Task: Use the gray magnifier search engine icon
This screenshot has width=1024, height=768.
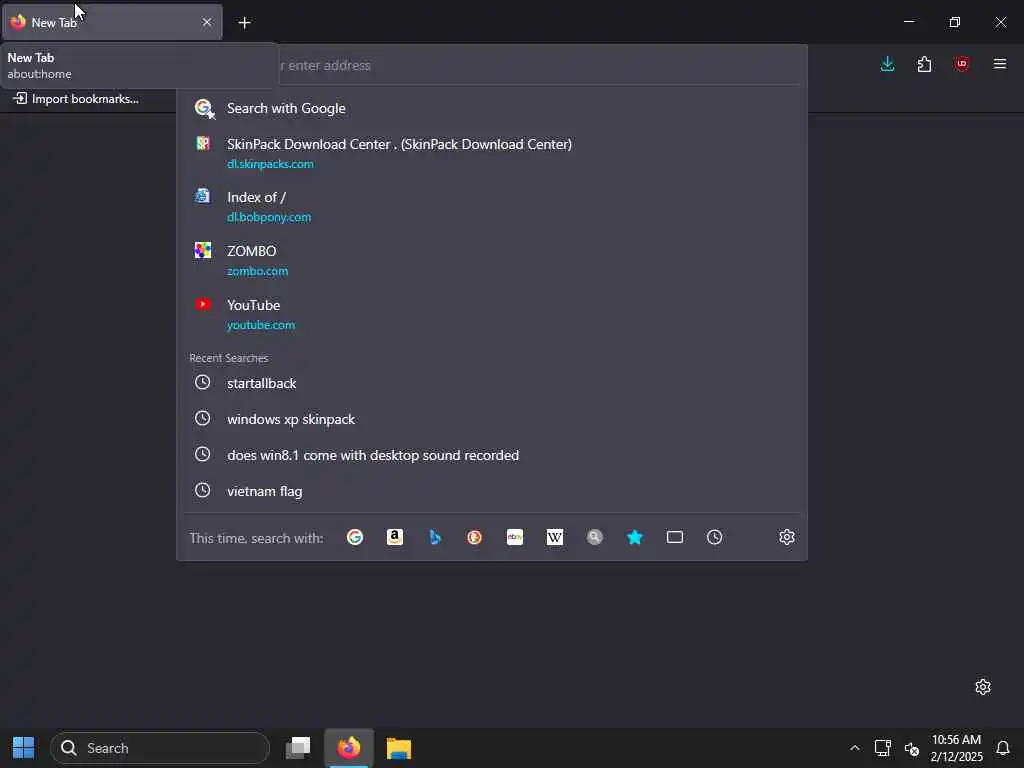Action: click(594, 537)
